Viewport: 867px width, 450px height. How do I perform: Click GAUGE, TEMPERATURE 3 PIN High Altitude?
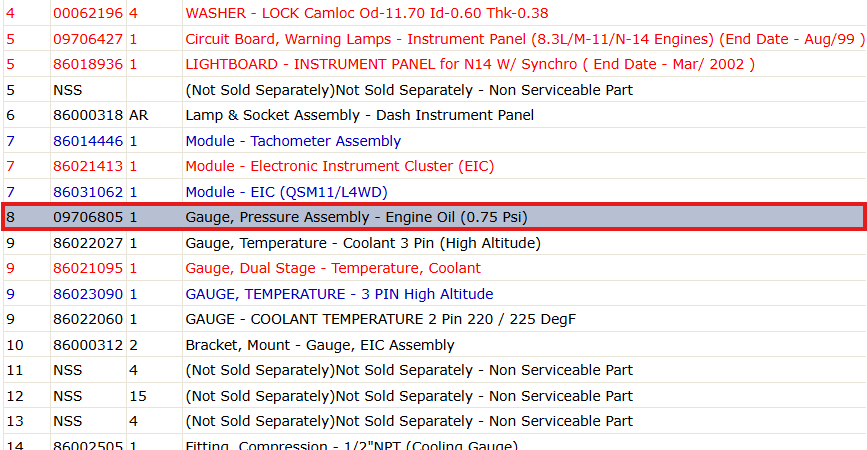click(339, 294)
